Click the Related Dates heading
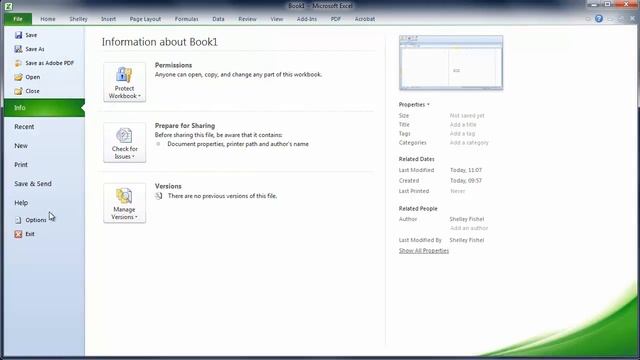The height and width of the screenshot is (360, 640). pos(416,159)
